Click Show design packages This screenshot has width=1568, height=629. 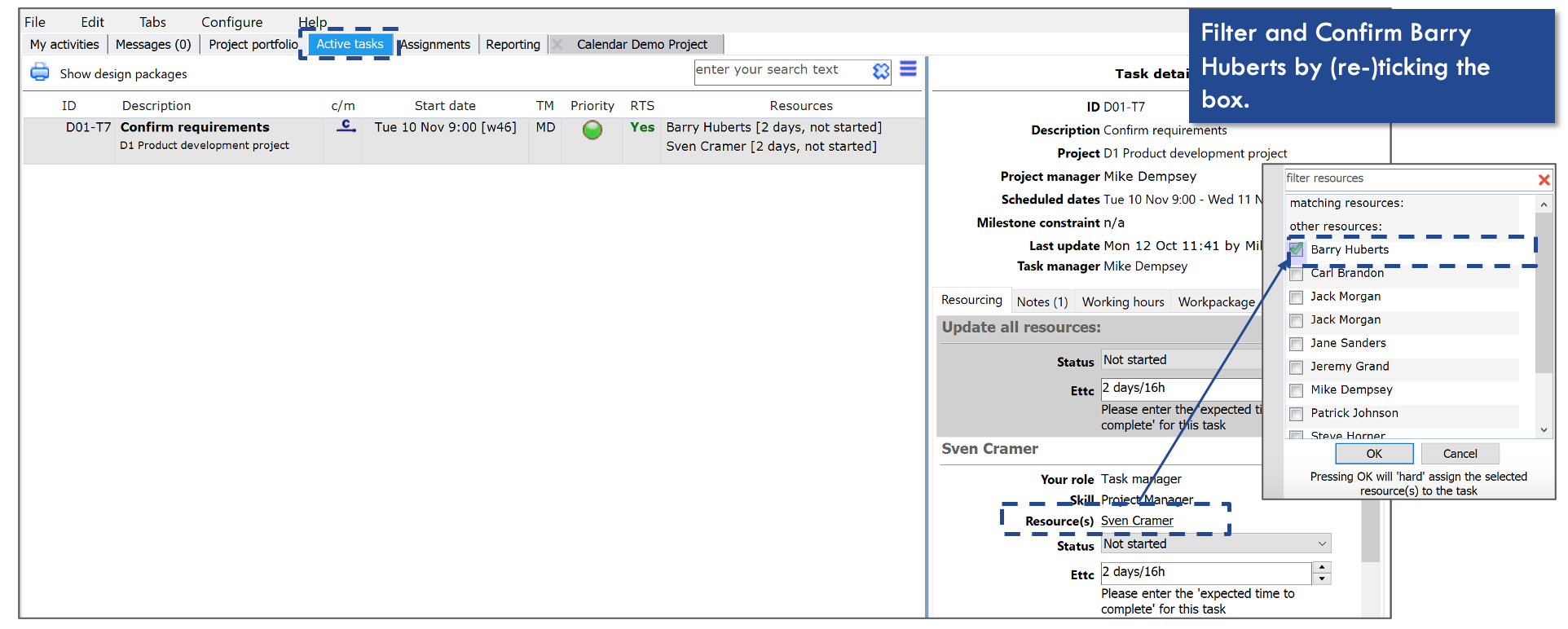tap(123, 74)
